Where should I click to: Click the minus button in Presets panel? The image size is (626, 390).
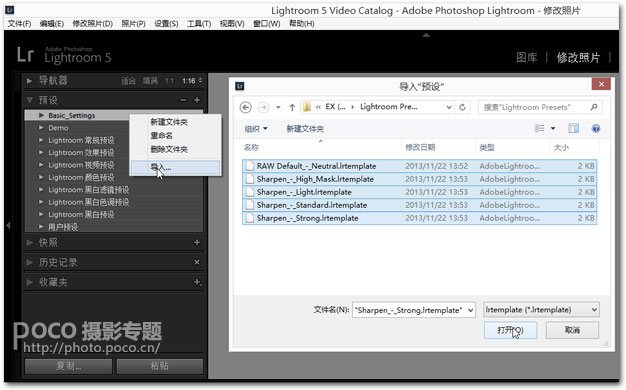point(183,100)
